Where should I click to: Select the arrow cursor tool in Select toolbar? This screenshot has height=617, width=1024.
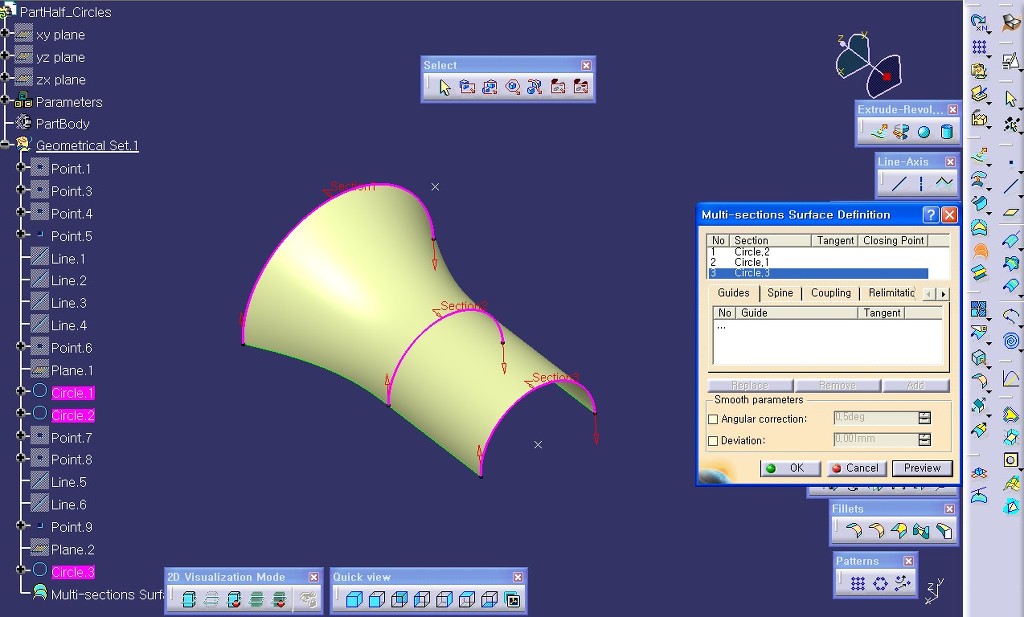click(445, 87)
